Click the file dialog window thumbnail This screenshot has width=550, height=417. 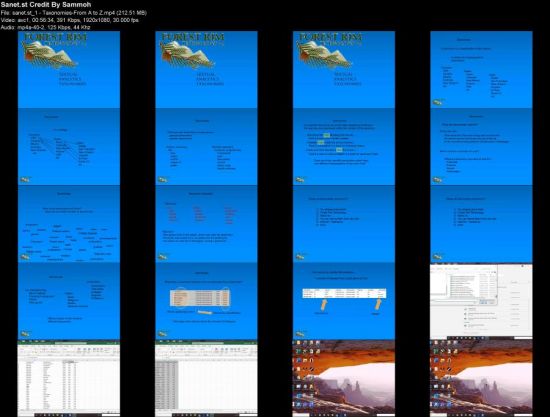point(481,301)
